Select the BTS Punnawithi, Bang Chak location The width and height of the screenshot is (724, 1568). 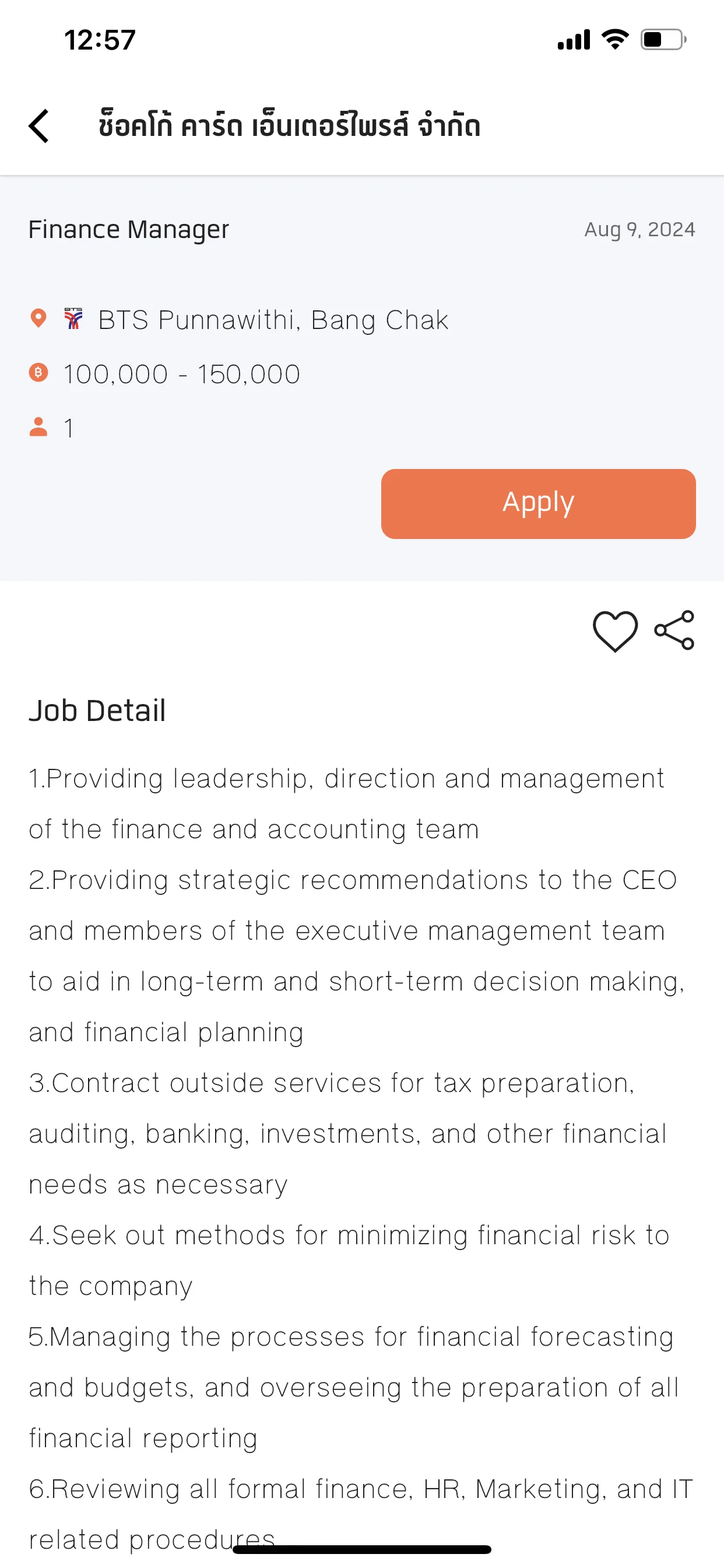tap(273, 320)
